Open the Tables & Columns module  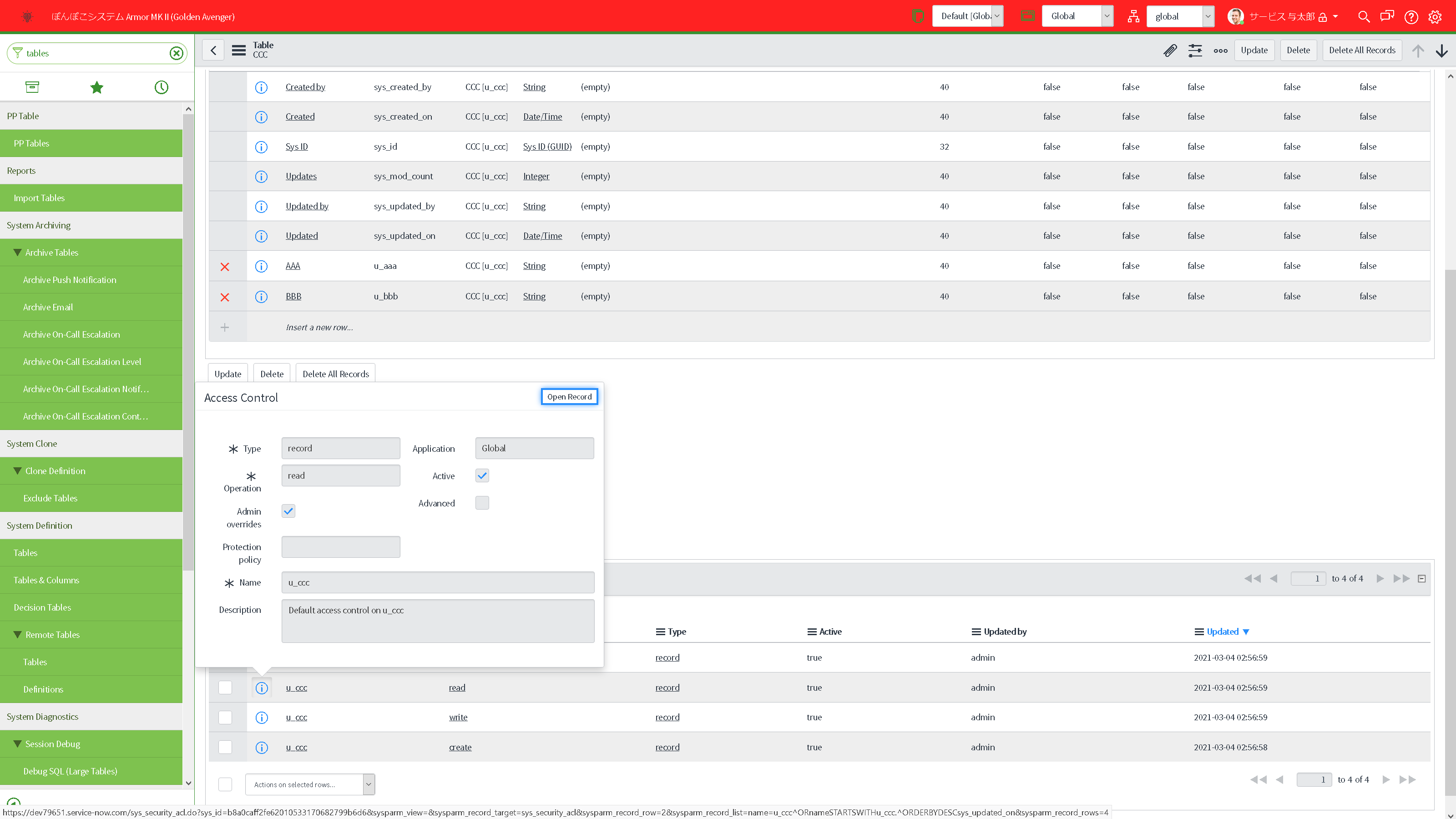46,580
